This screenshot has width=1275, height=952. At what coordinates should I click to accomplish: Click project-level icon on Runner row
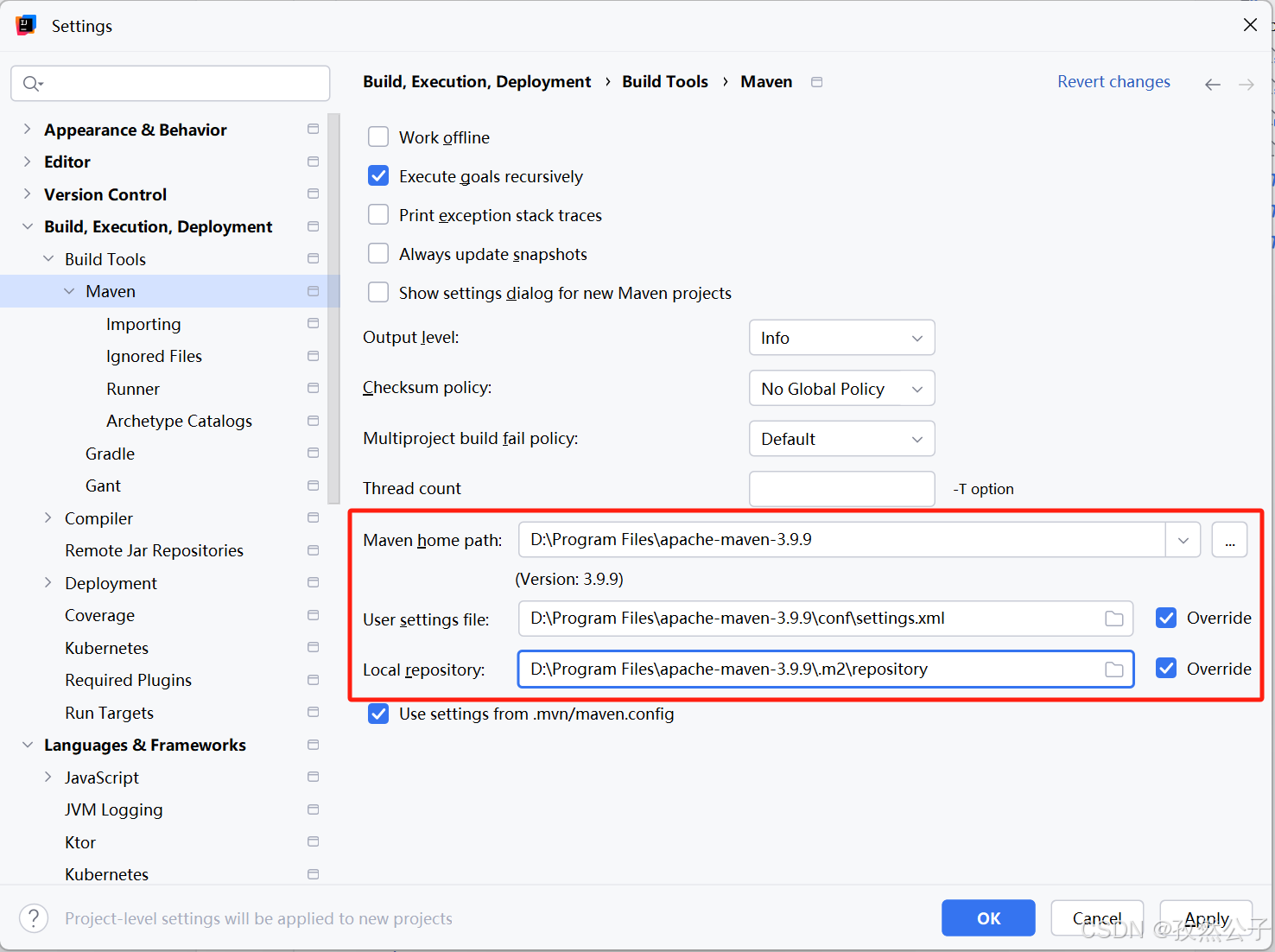(313, 389)
